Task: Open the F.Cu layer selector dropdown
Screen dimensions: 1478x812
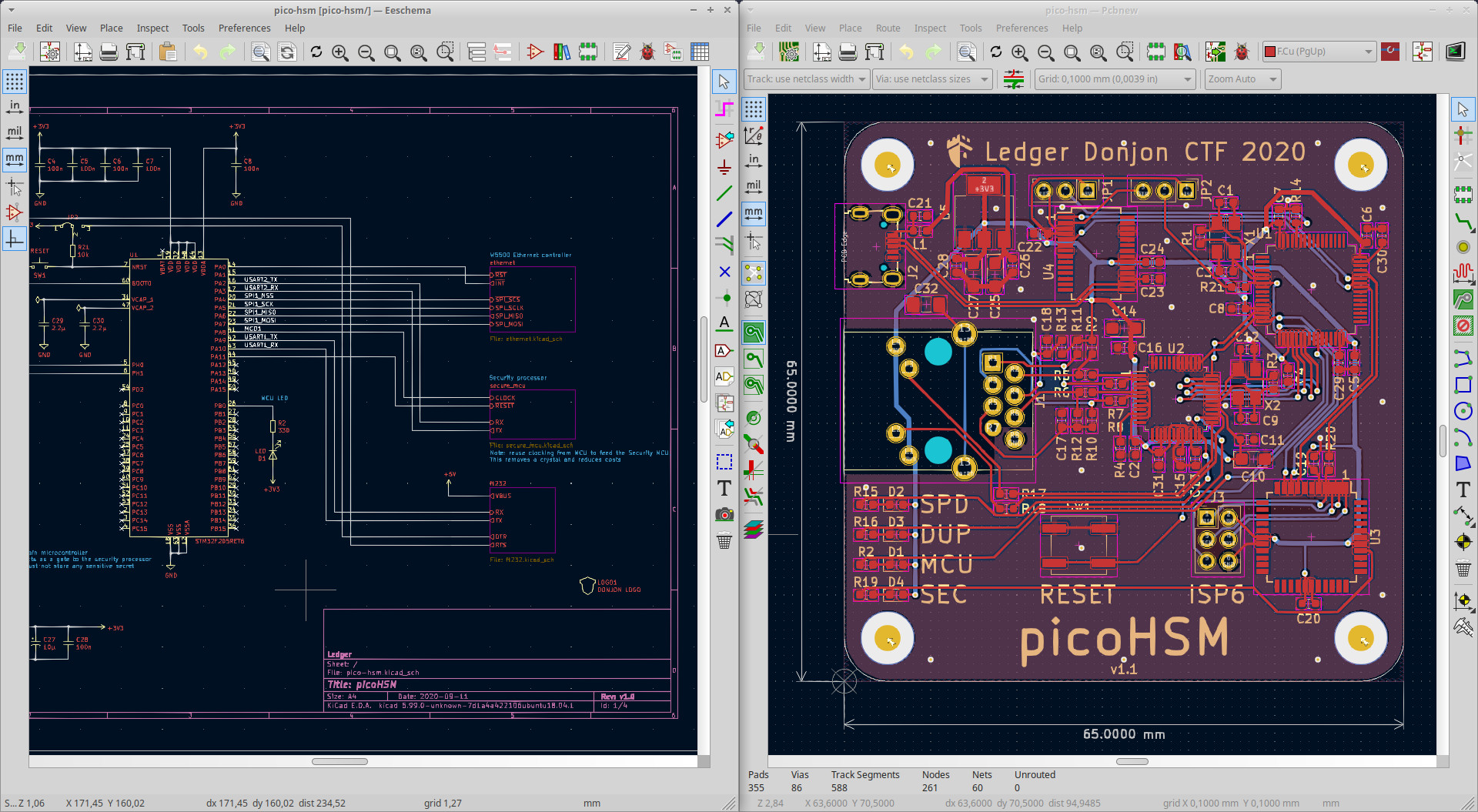Action: 1319,52
